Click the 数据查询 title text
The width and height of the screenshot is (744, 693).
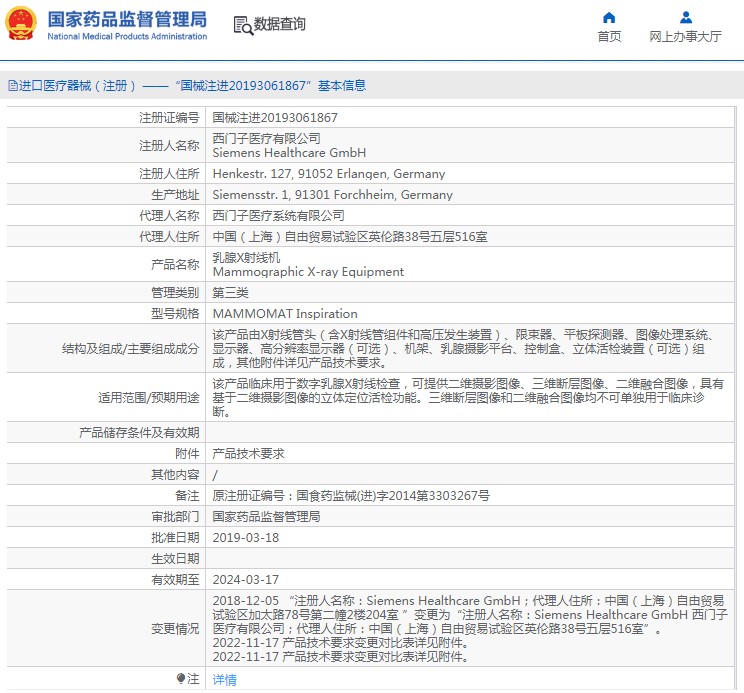pos(279,24)
